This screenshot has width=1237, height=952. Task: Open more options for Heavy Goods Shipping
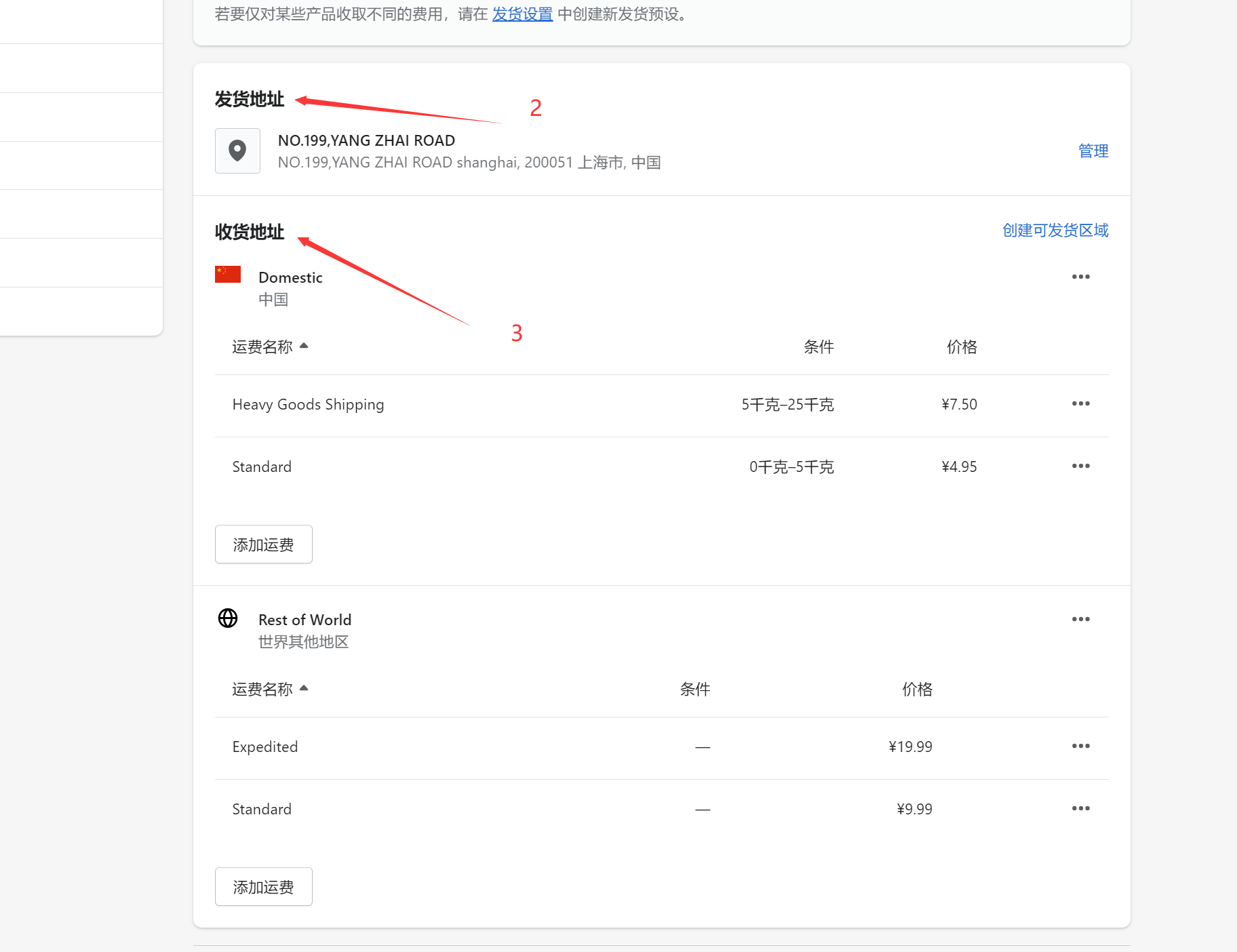(1081, 403)
